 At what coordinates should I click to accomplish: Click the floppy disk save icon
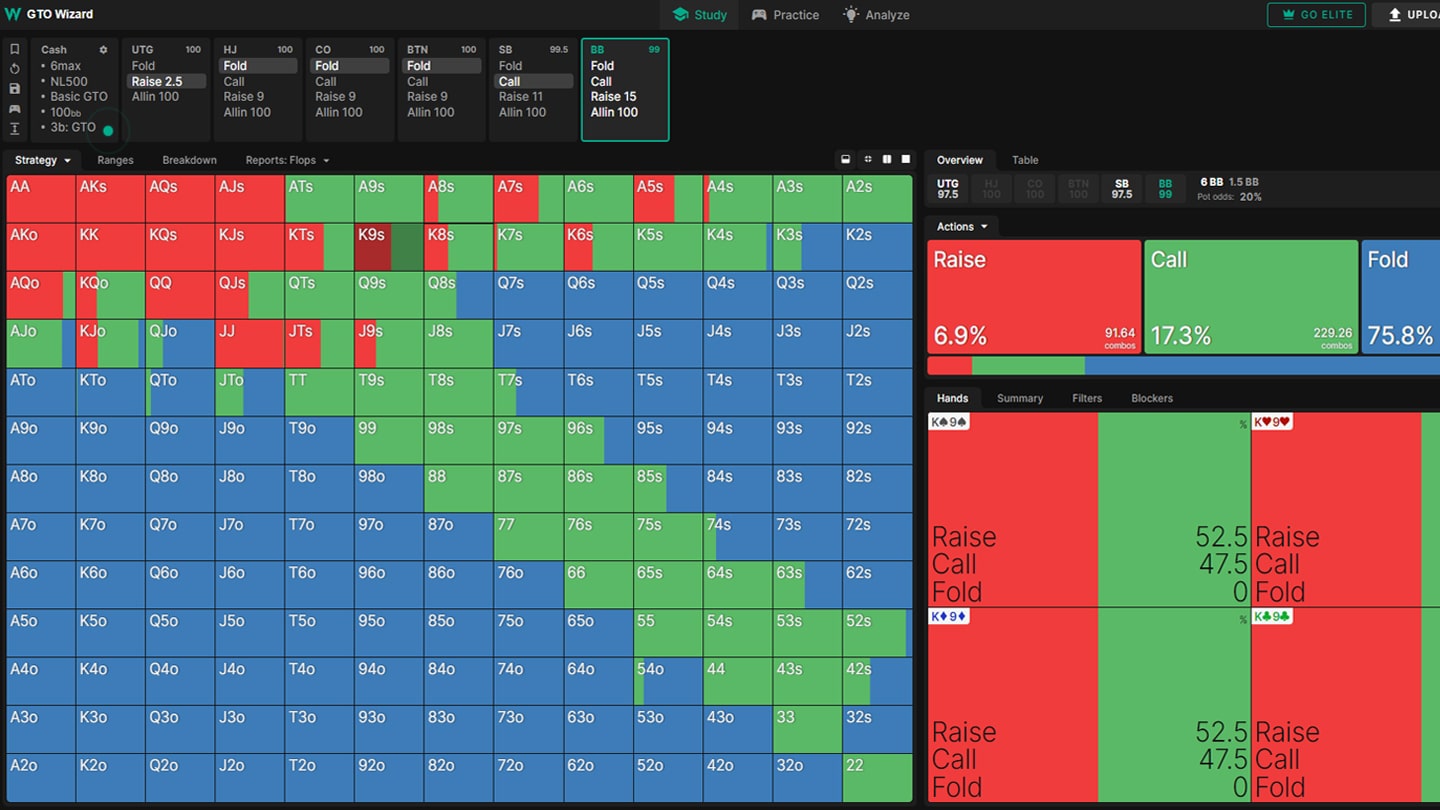click(x=14, y=89)
